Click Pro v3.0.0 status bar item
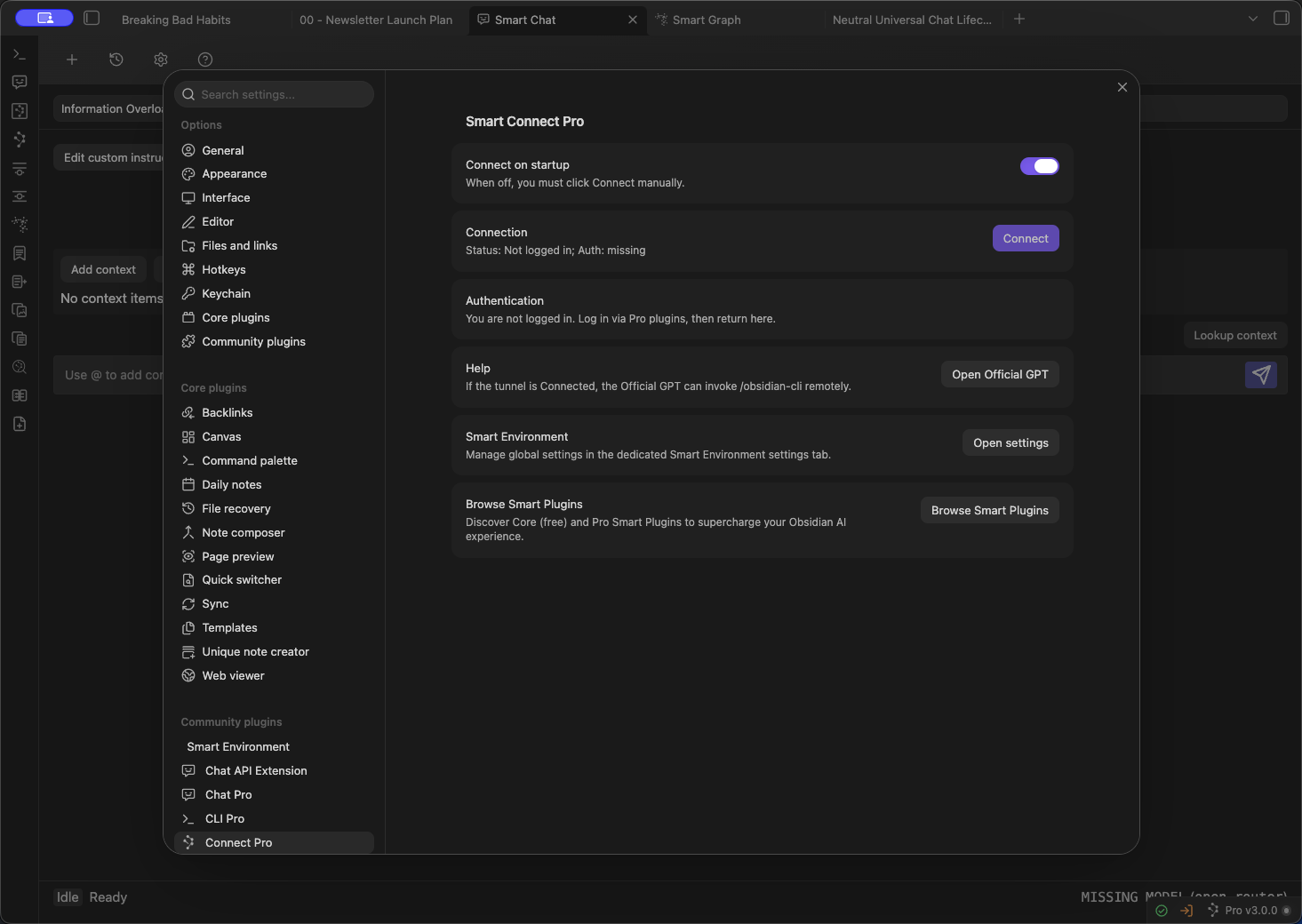Viewport: 1302px width, 924px height. point(1249,910)
